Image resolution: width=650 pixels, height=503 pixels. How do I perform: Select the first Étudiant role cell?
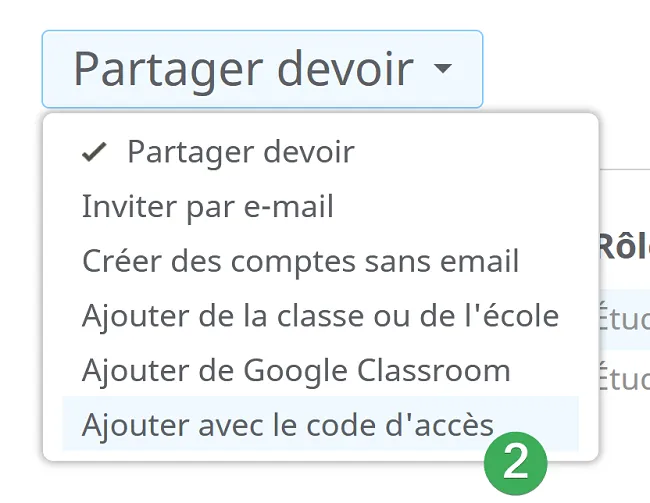click(624, 319)
